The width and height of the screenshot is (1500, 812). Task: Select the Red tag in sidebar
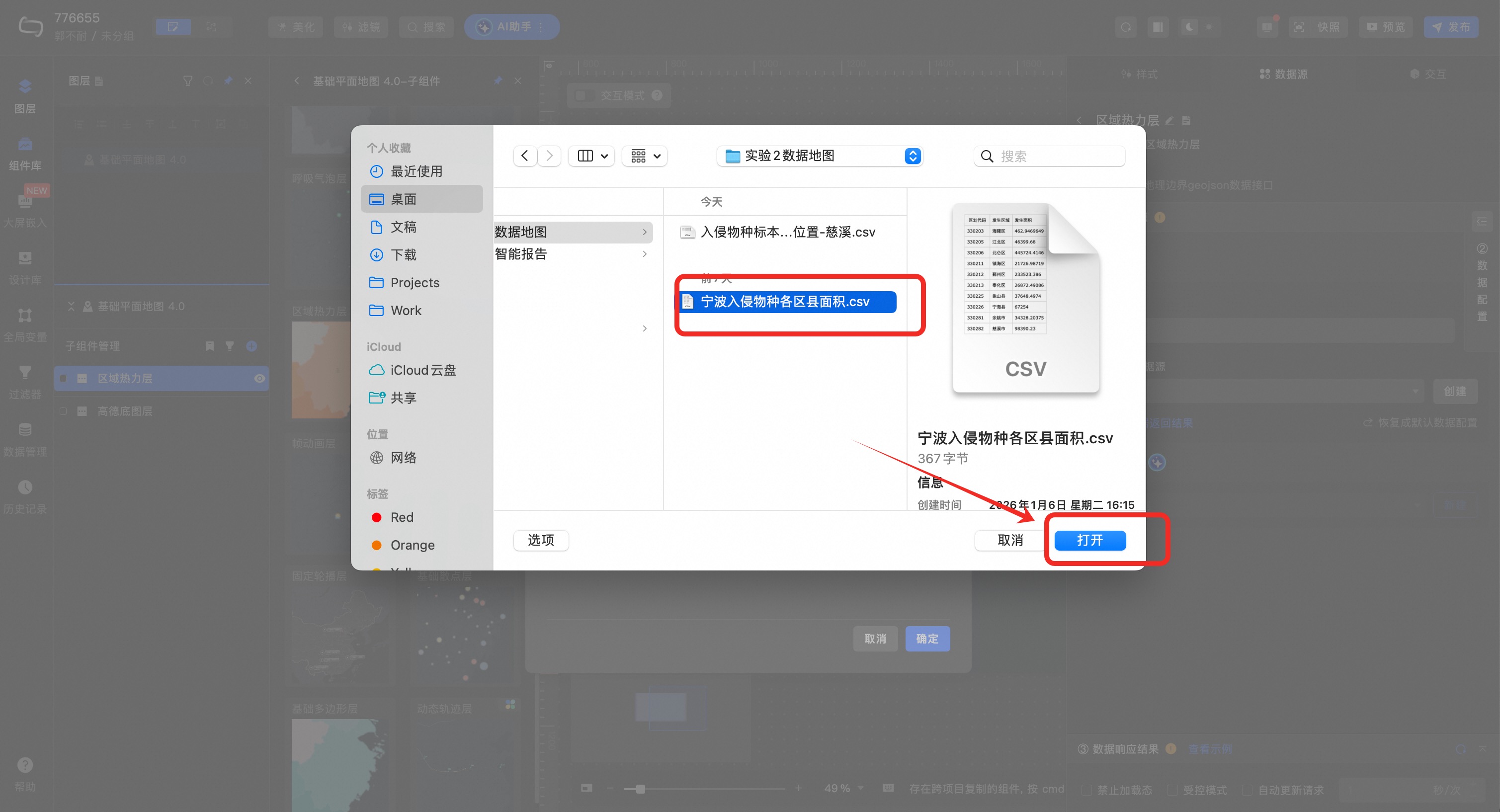click(x=401, y=517)
